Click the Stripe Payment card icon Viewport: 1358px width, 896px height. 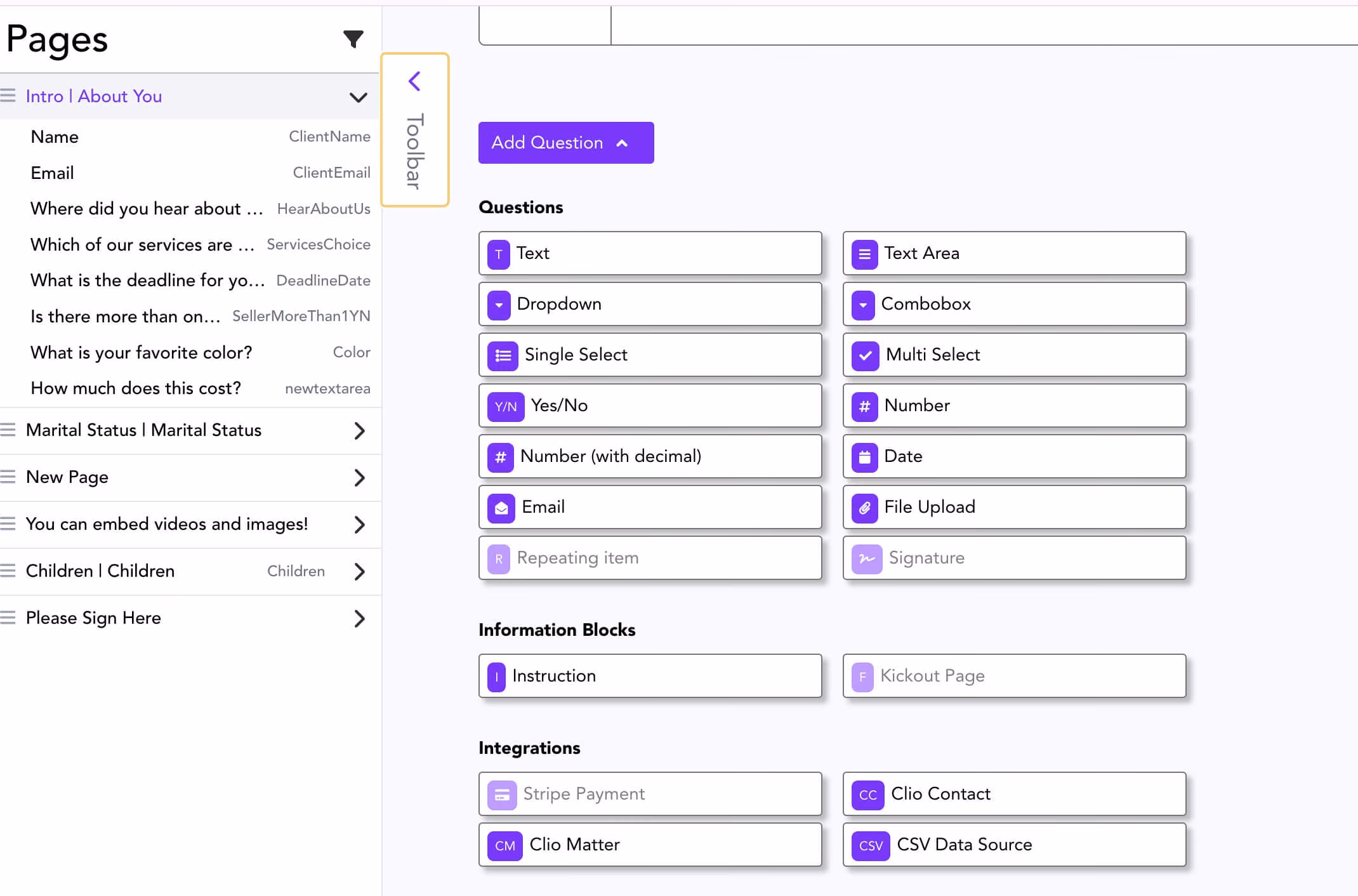(502, 795)
